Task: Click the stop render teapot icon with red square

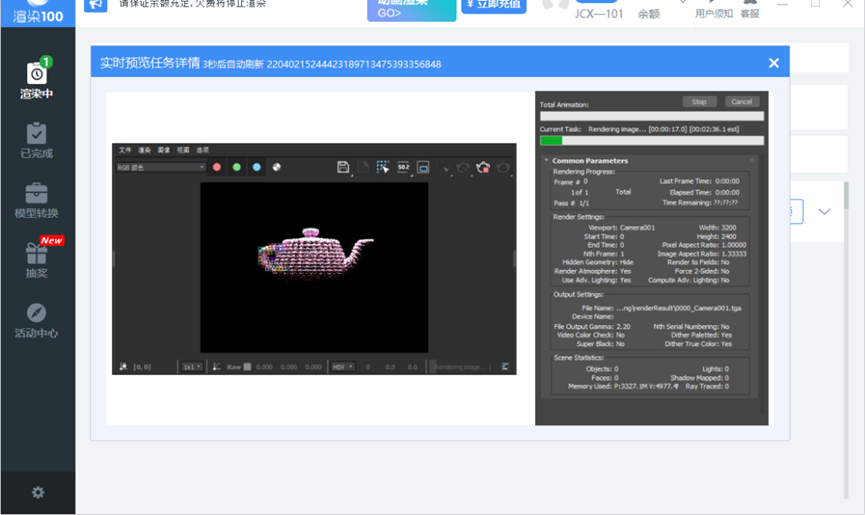Action: point(483,167)
